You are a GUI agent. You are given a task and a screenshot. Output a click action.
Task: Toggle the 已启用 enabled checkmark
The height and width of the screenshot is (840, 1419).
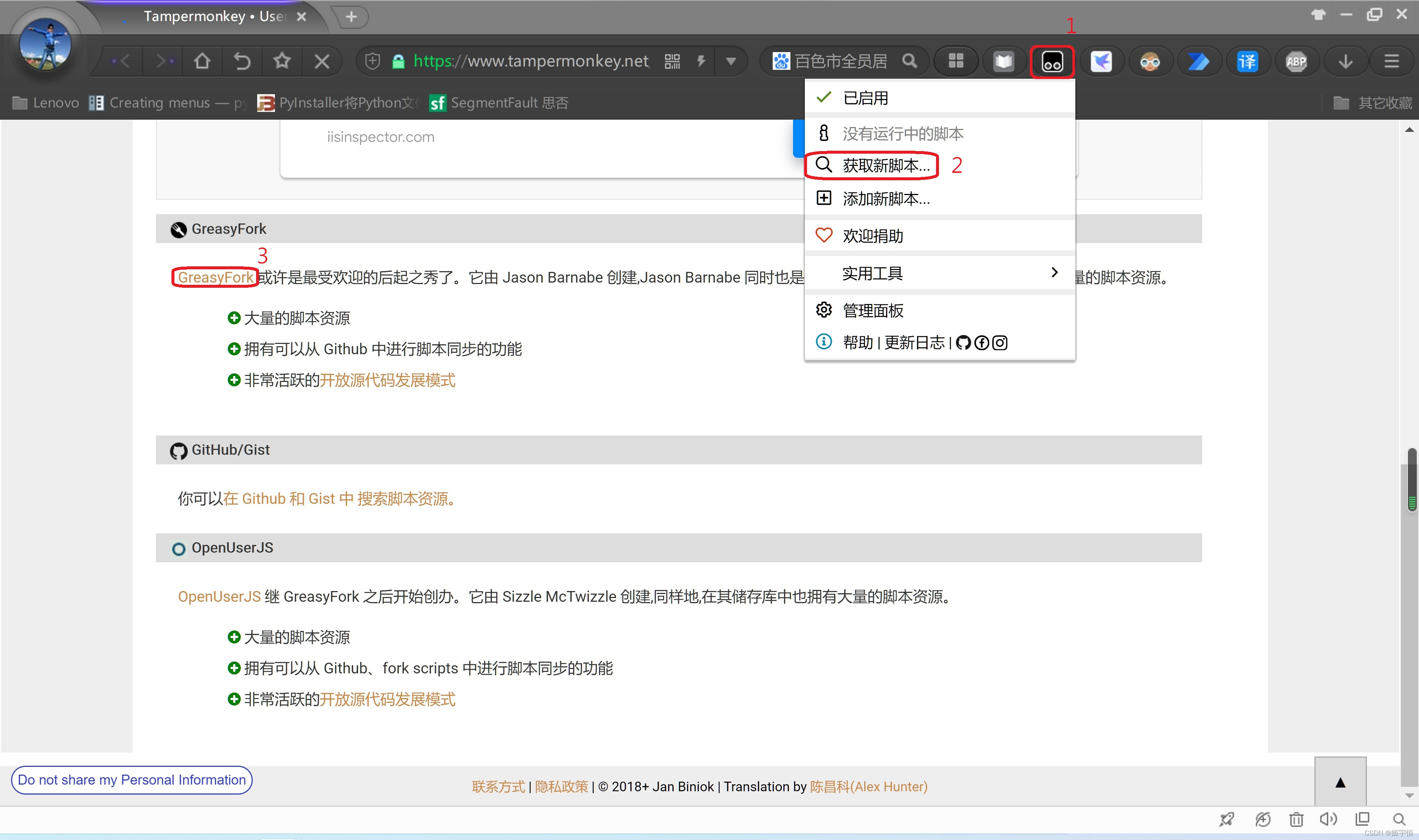click(824, 98)
